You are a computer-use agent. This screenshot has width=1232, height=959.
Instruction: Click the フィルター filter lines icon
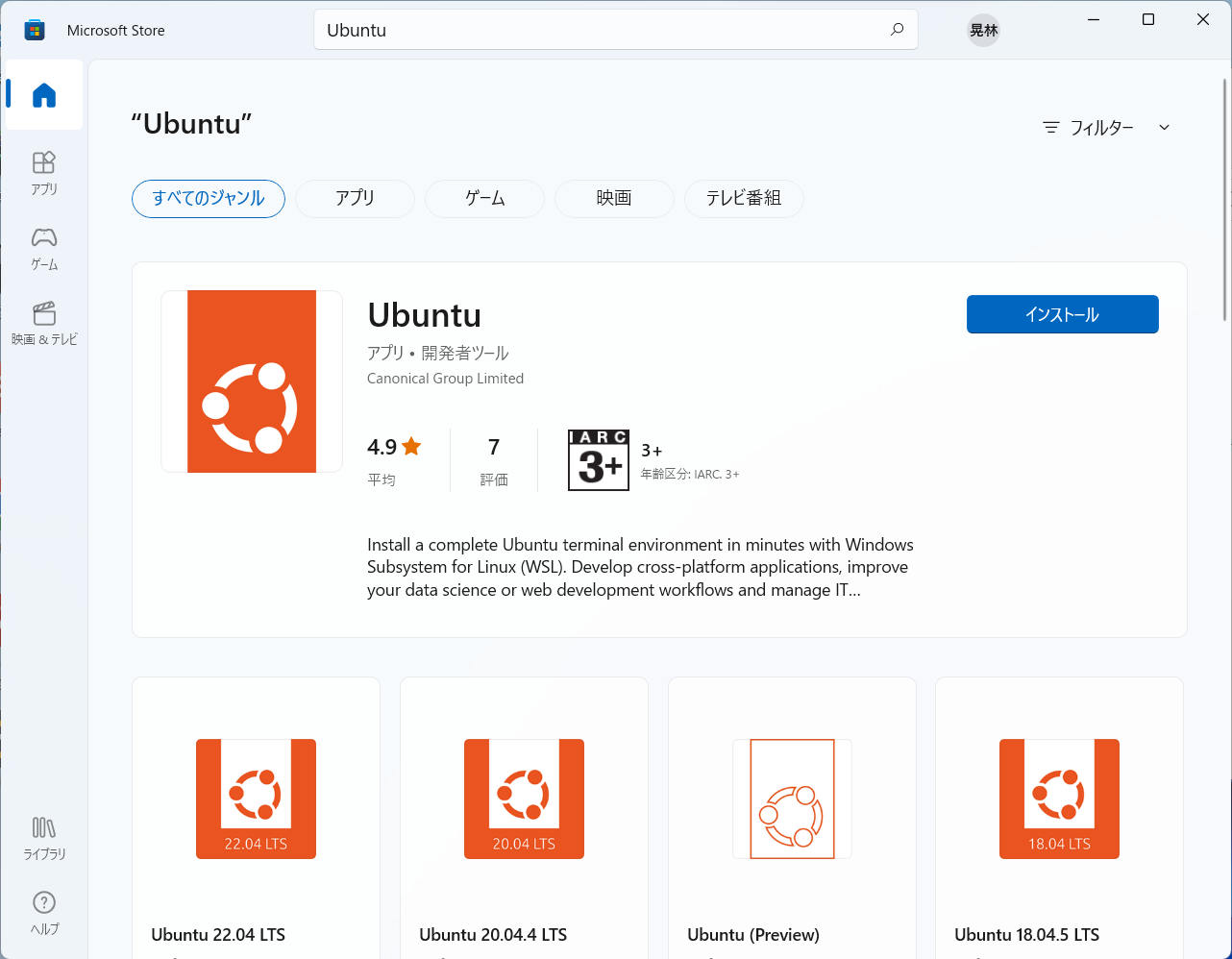tap(1051, 127)
